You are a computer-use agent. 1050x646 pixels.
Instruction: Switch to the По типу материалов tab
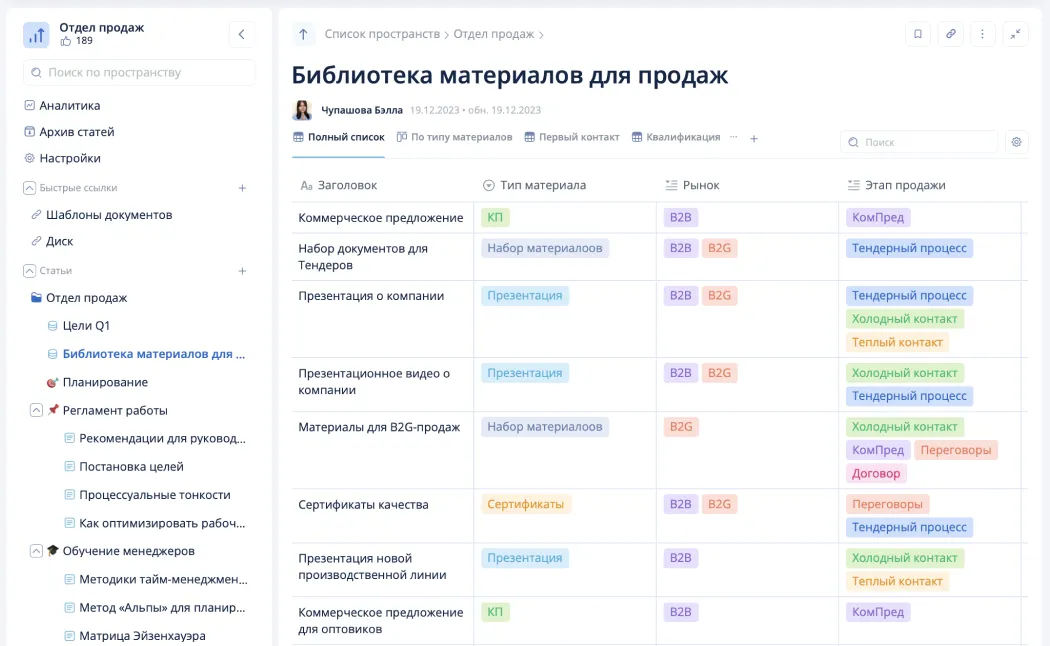pos(454,137)
